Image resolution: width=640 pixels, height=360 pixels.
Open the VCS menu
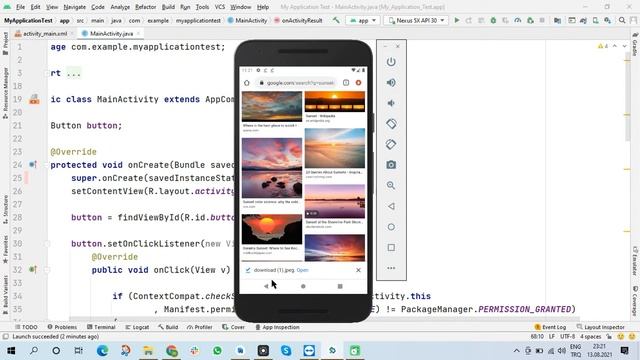[220, 7]
